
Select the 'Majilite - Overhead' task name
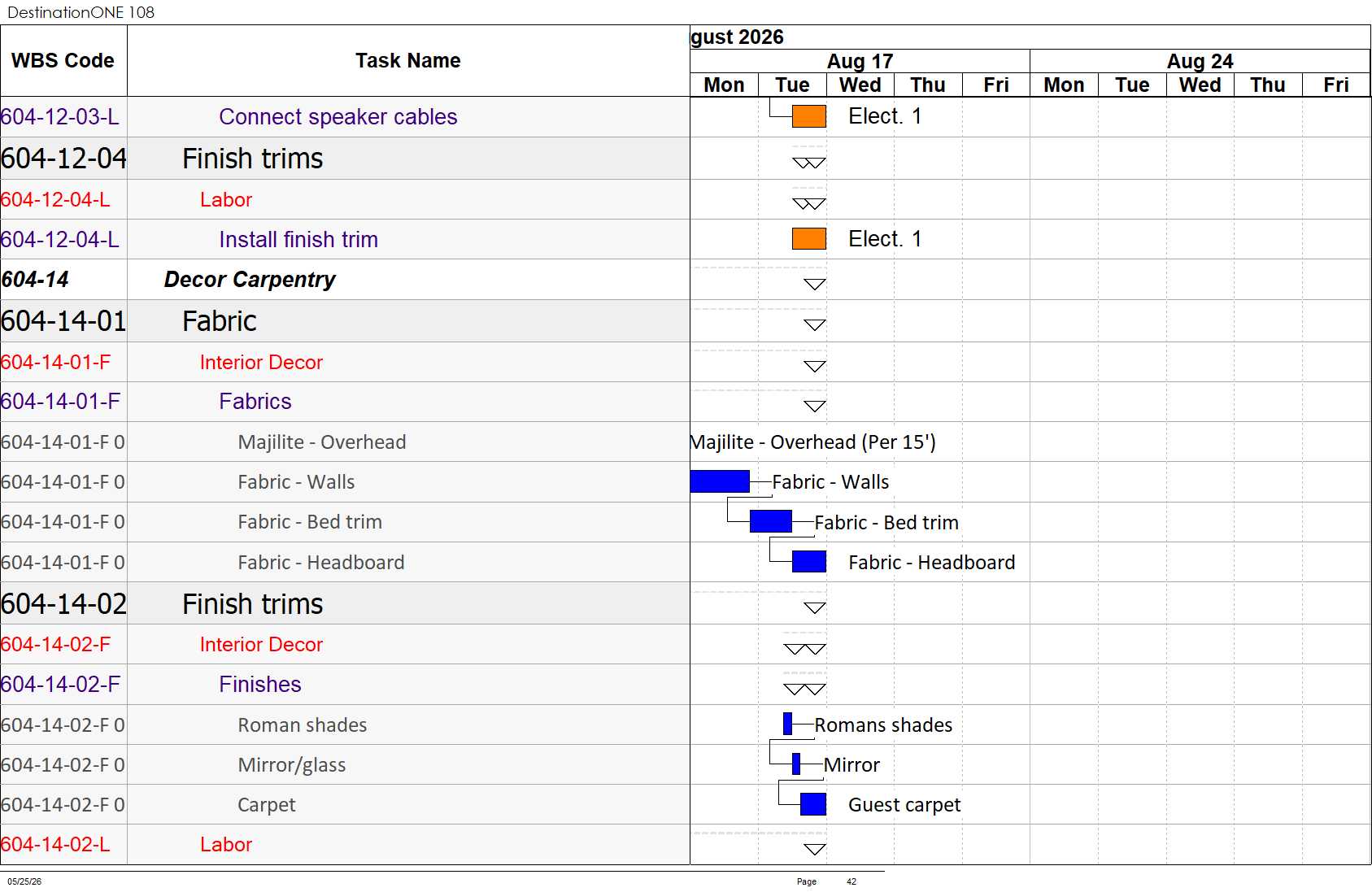pyautogui.click(x=322, y=442)
